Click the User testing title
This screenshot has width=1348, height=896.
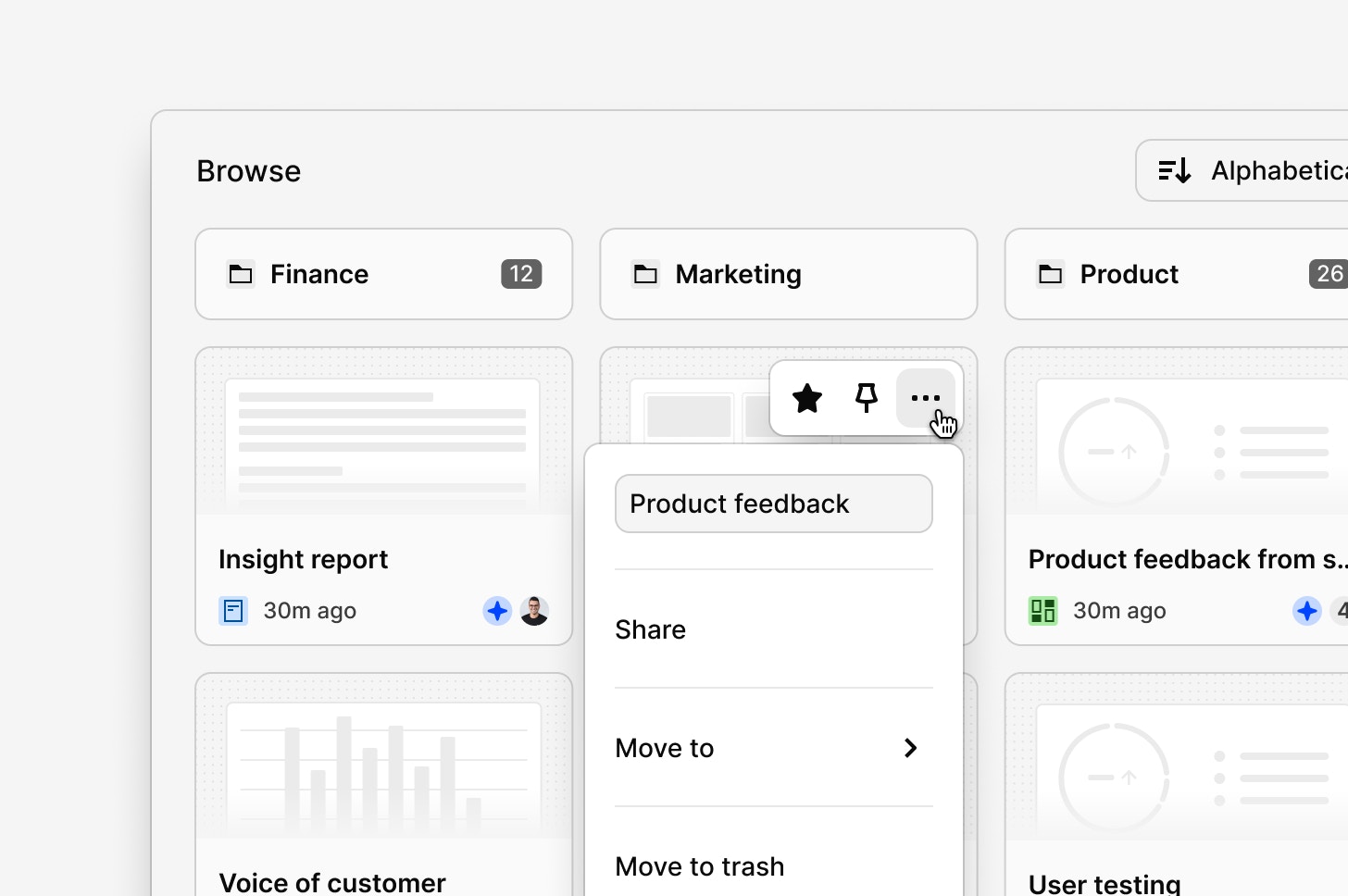1105,883
